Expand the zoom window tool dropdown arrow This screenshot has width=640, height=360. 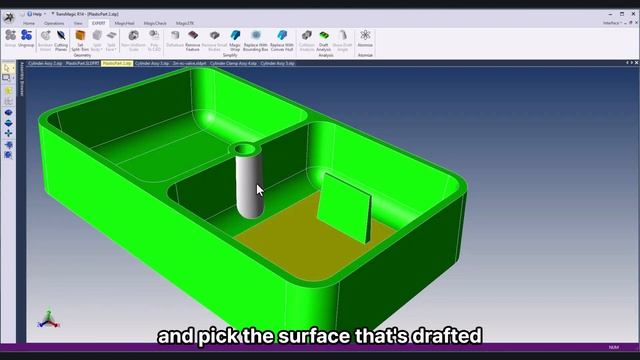(x=13, y=78)
